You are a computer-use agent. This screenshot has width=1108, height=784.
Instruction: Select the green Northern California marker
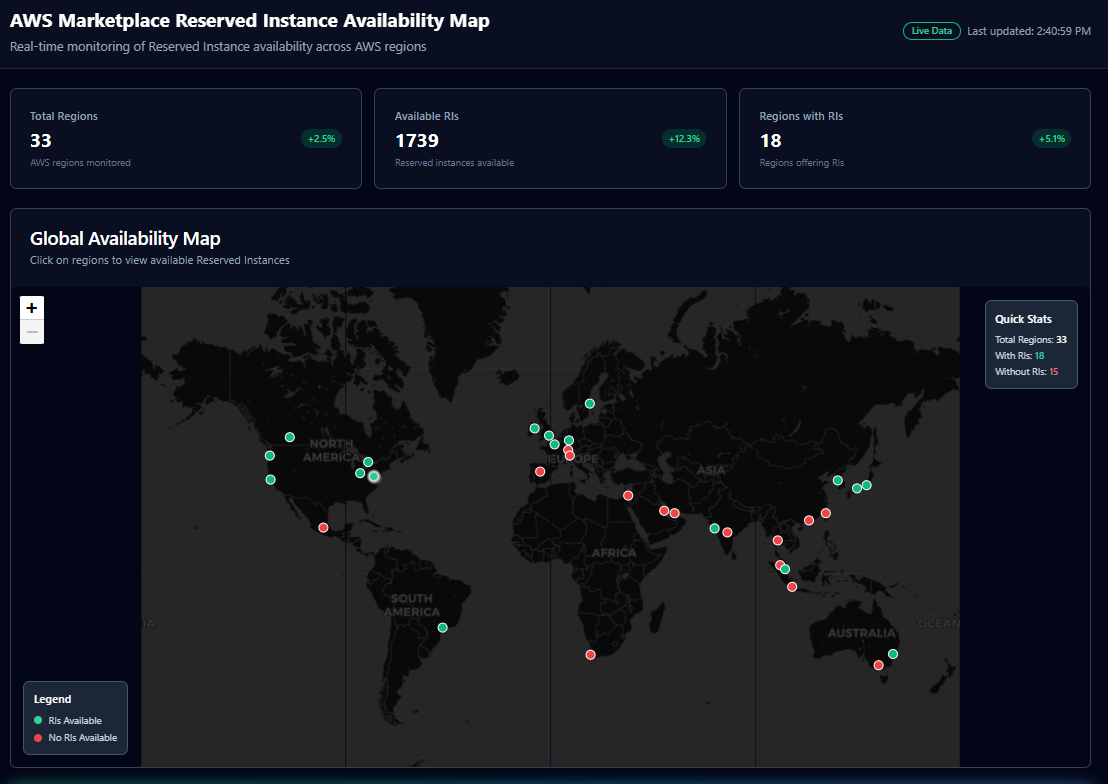coord(270,479)
